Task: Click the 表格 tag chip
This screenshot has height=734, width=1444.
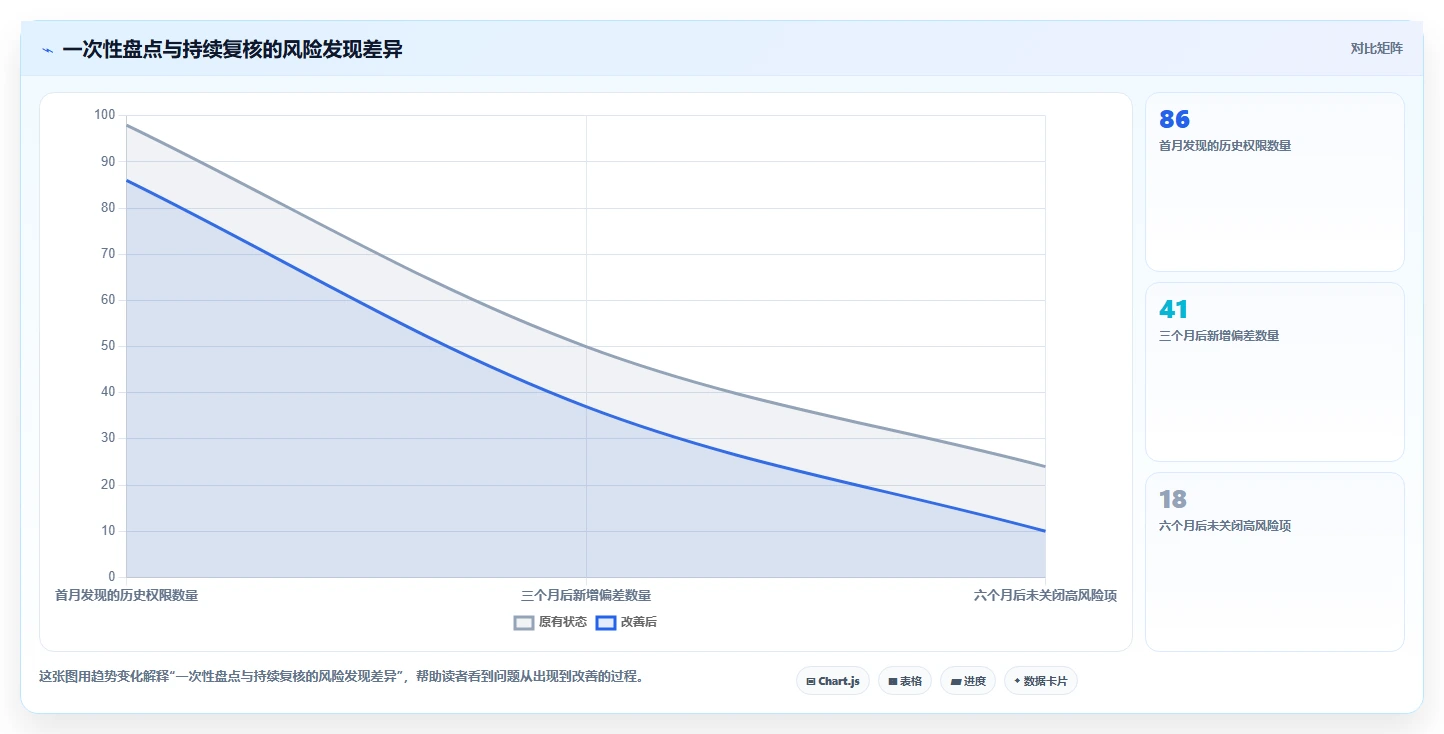Action: (x=905, y=681)
